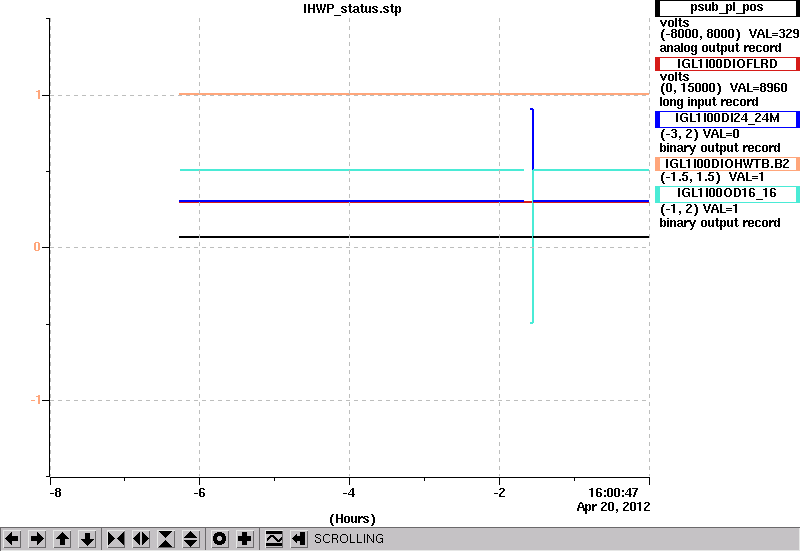The height and width of the screenshot is (551, 800).
Task: Click the "long input record" description text
Action: (x=709, y=102)
